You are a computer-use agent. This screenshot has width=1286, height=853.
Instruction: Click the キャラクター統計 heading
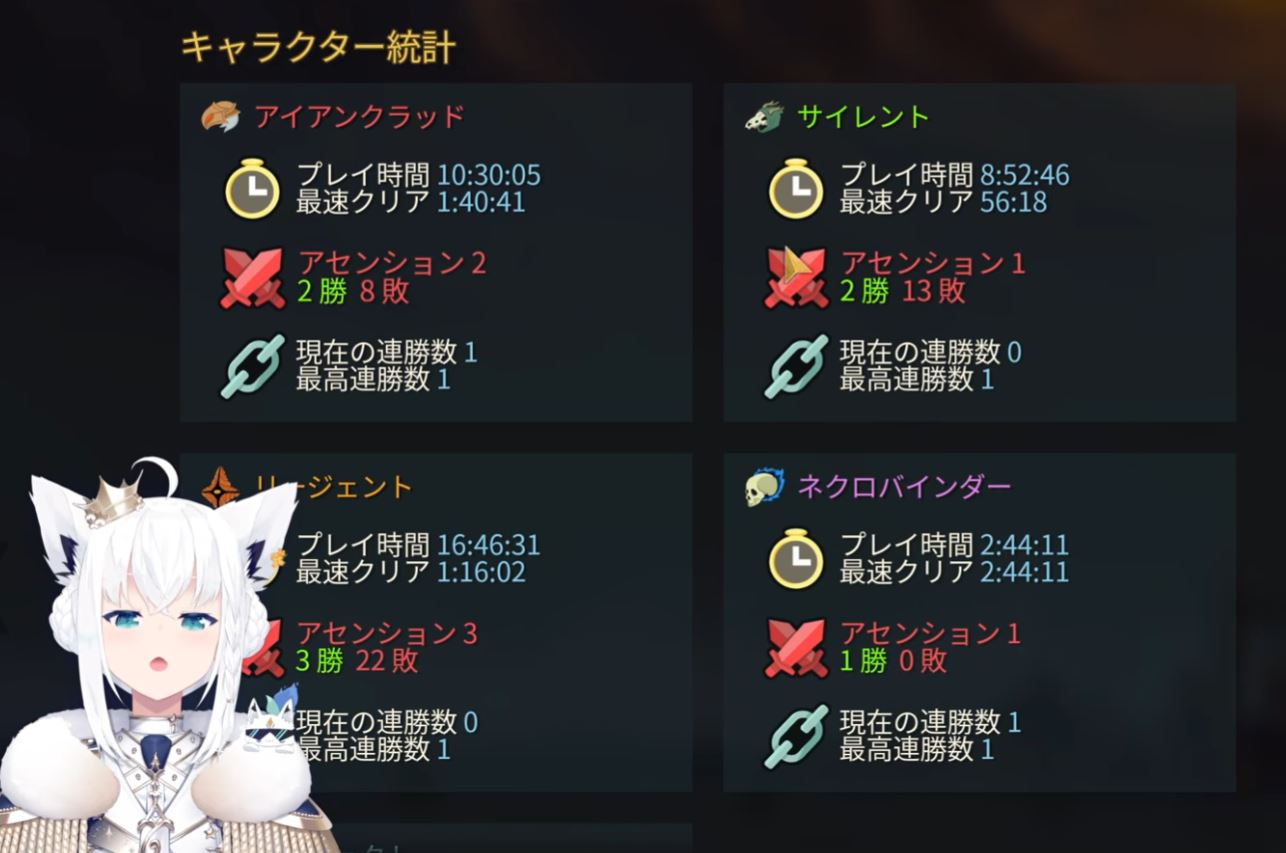click(x=318, y=46)
